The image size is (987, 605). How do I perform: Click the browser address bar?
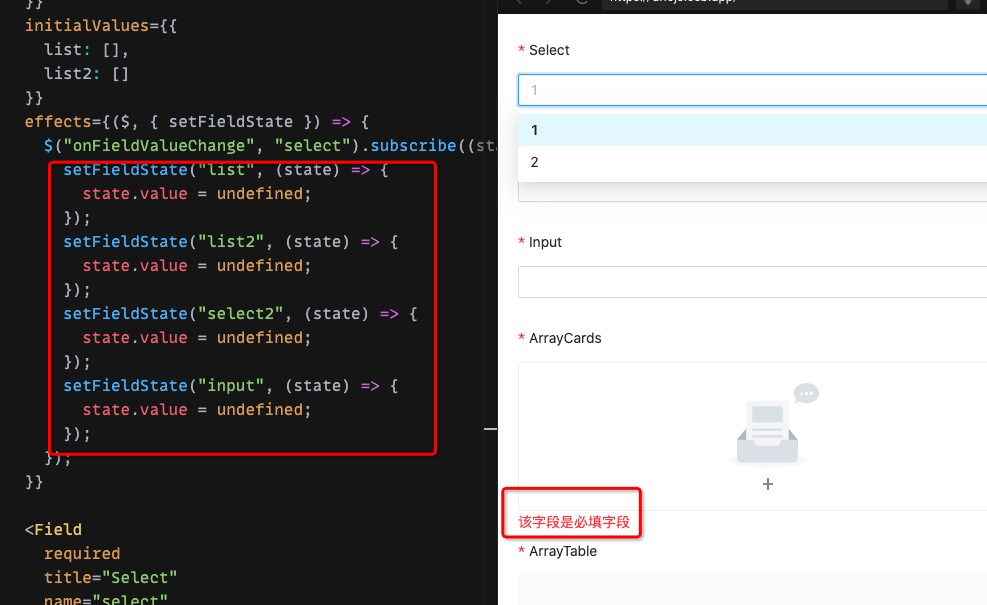coord(774,3)
